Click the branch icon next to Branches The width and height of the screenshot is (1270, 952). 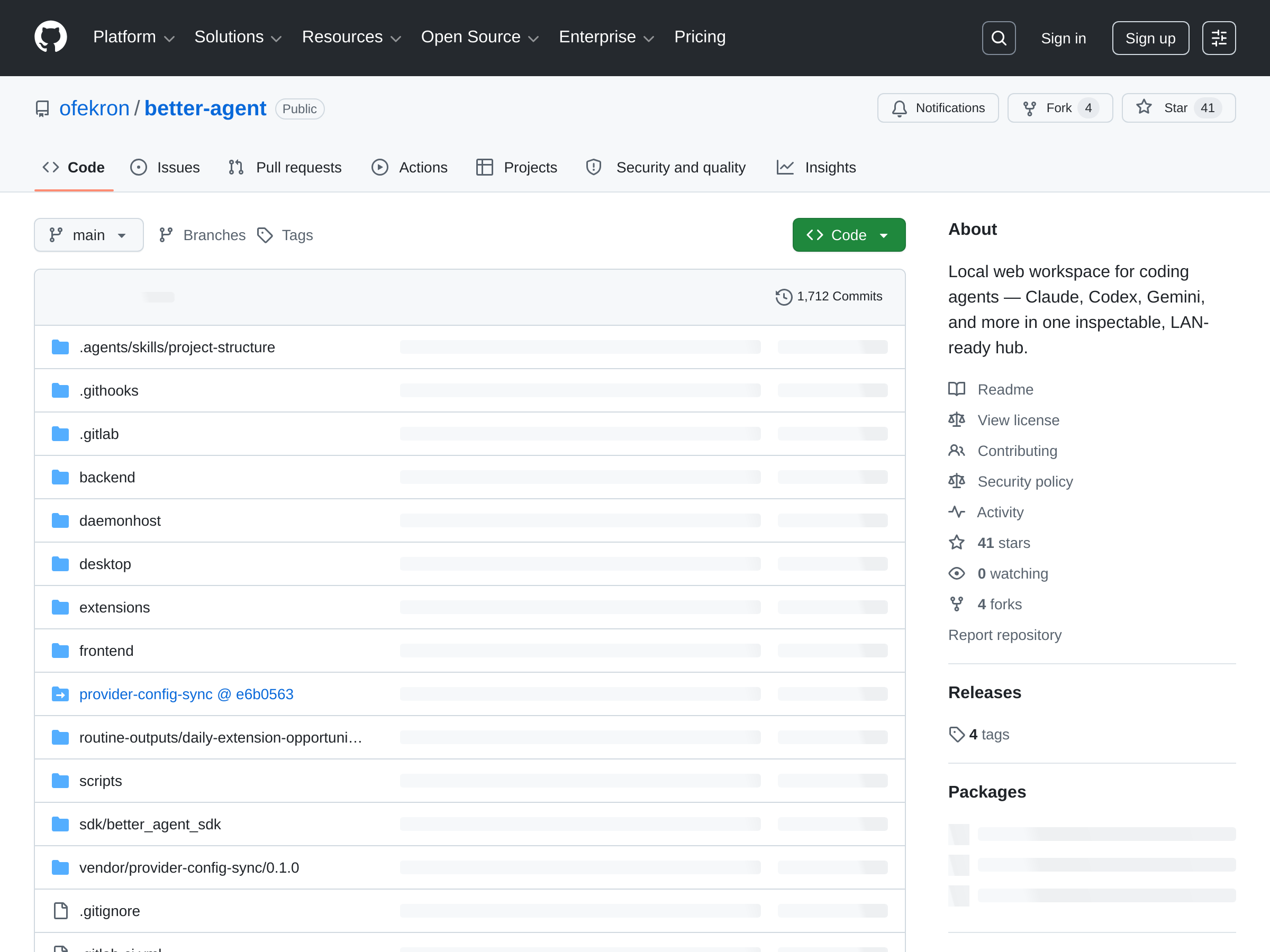click(x=166, y=235)
